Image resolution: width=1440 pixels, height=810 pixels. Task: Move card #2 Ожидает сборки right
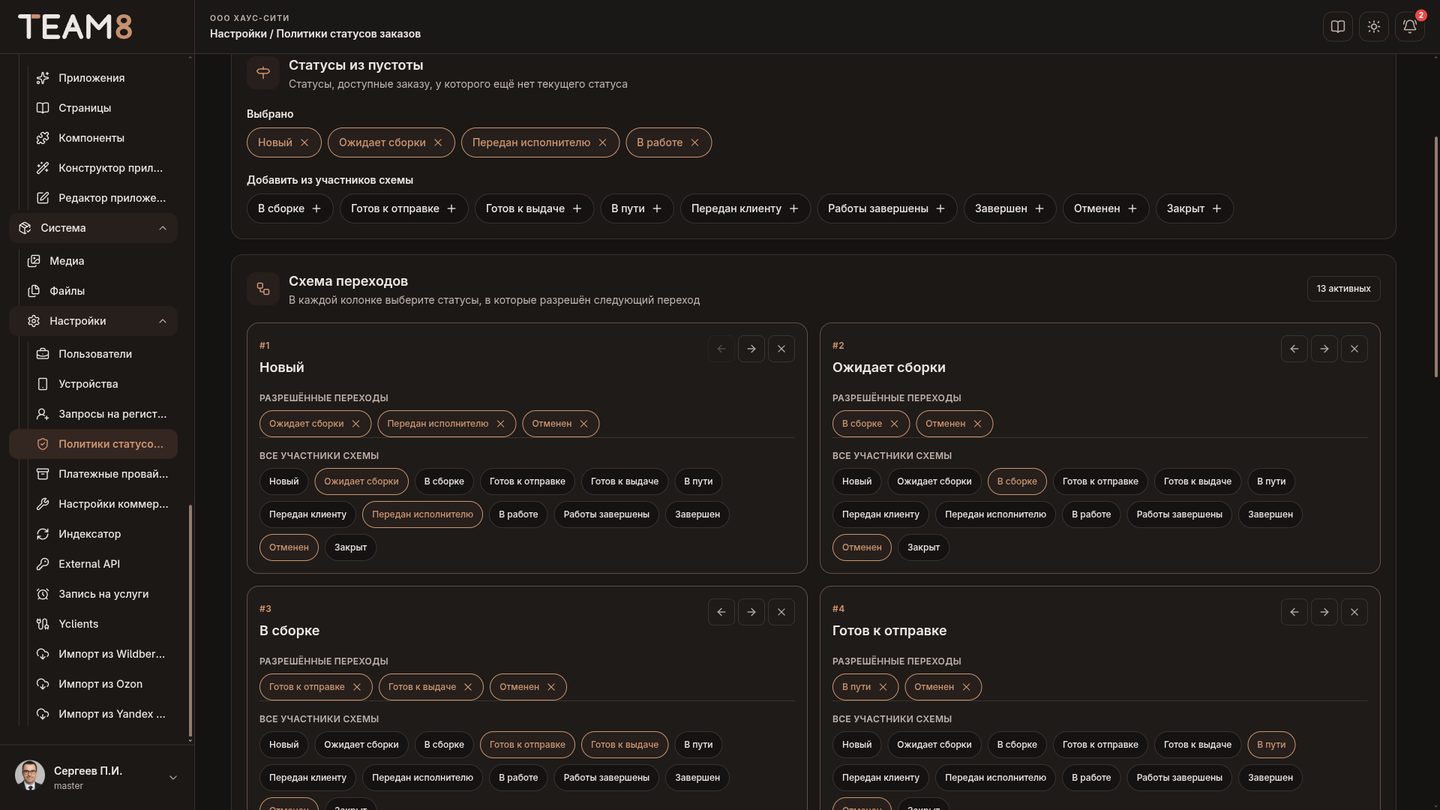pos(1324,349)
